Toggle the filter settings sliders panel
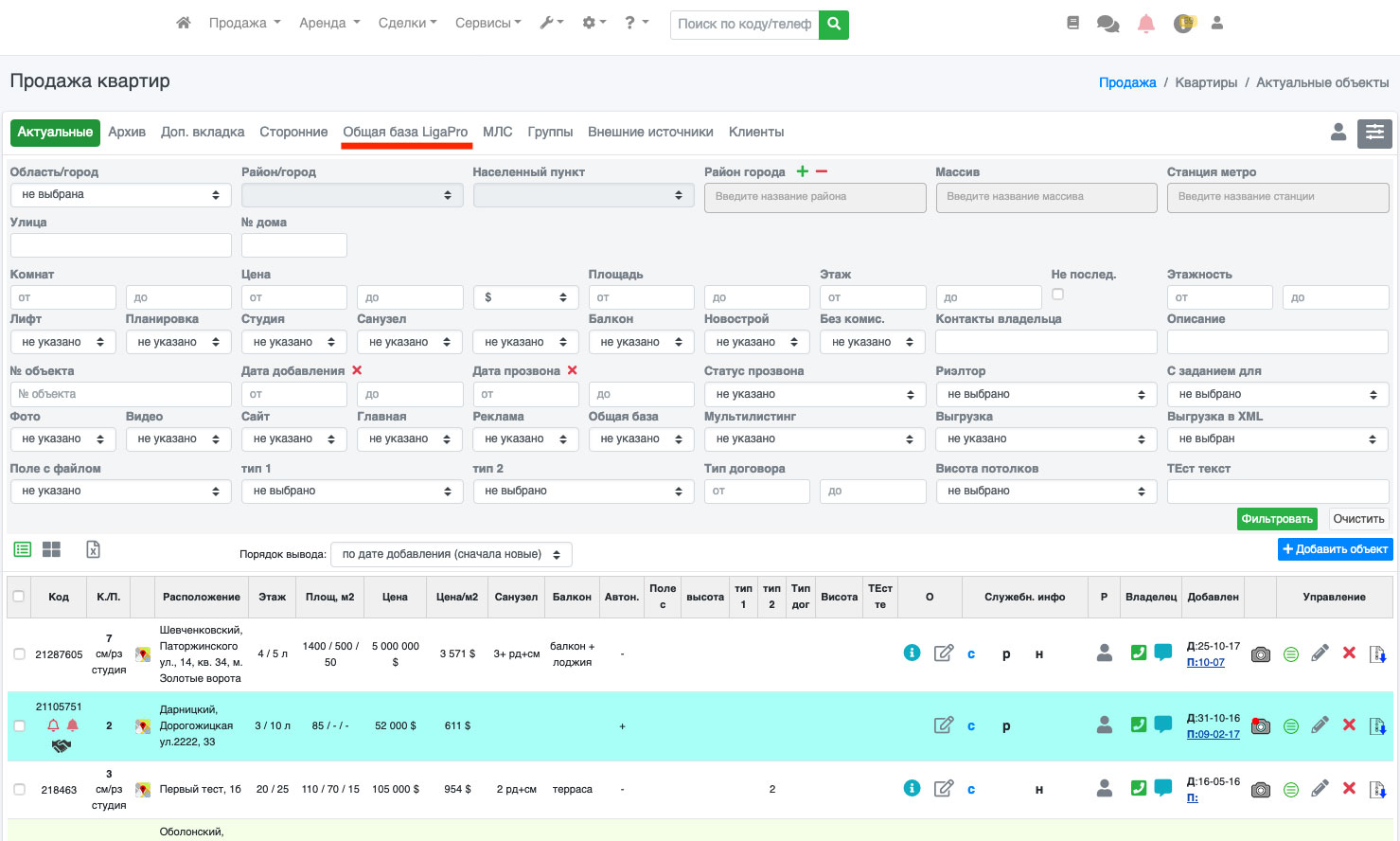 [1374, 134]
